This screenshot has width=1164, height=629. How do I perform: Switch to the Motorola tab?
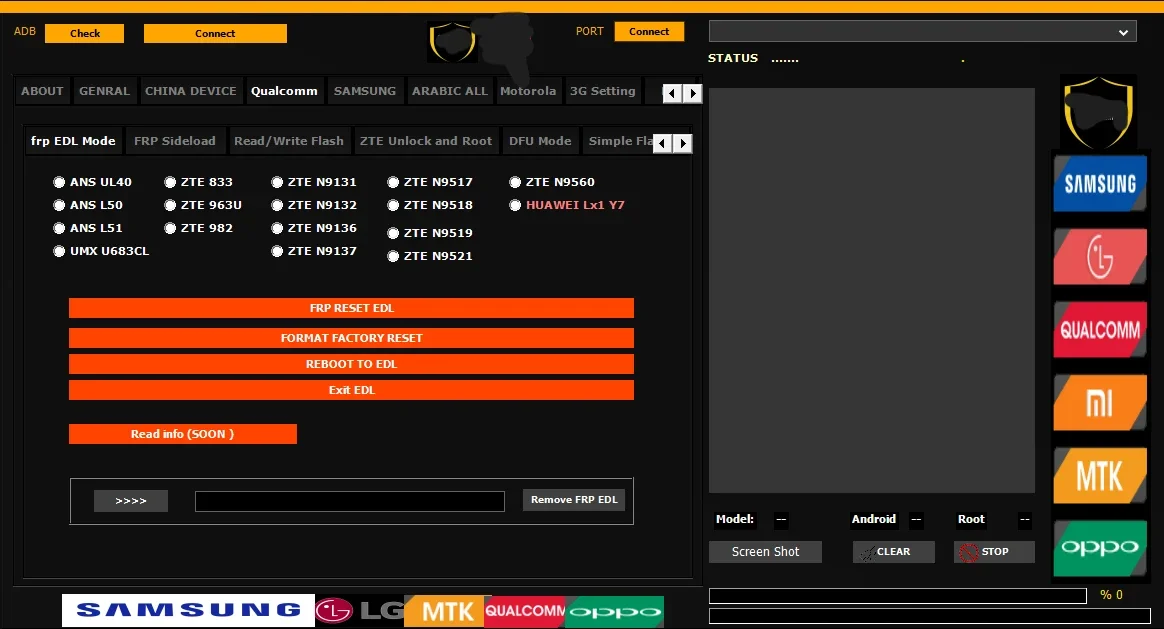click(528, 91)
